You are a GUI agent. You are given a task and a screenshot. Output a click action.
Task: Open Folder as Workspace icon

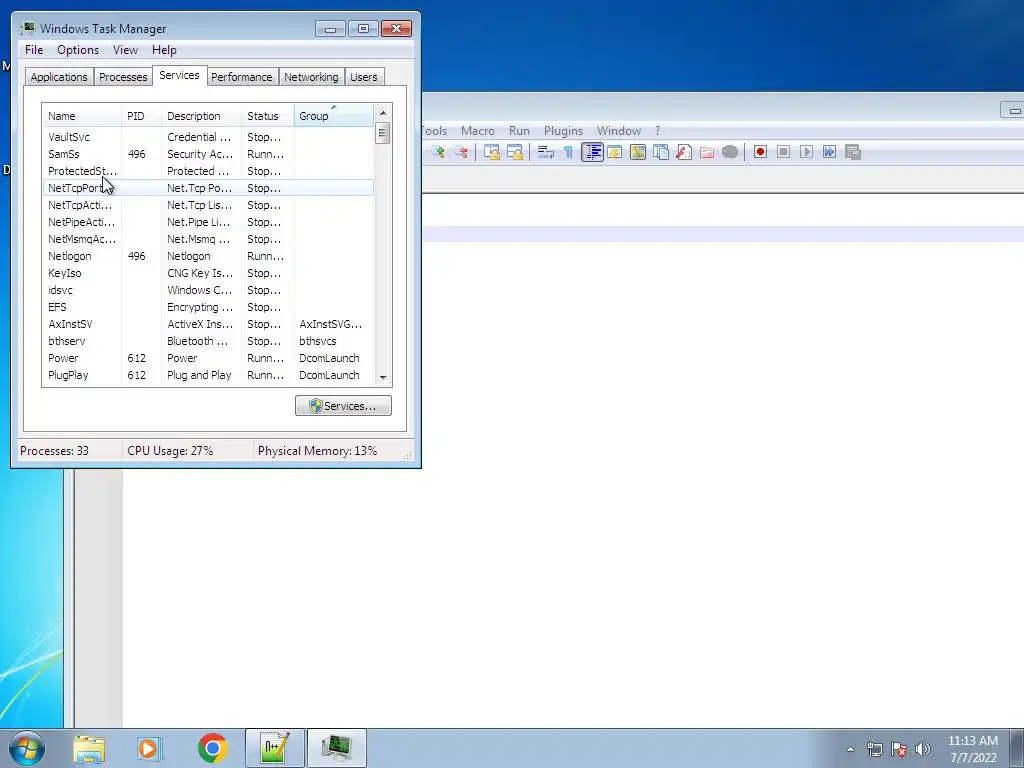707,152
